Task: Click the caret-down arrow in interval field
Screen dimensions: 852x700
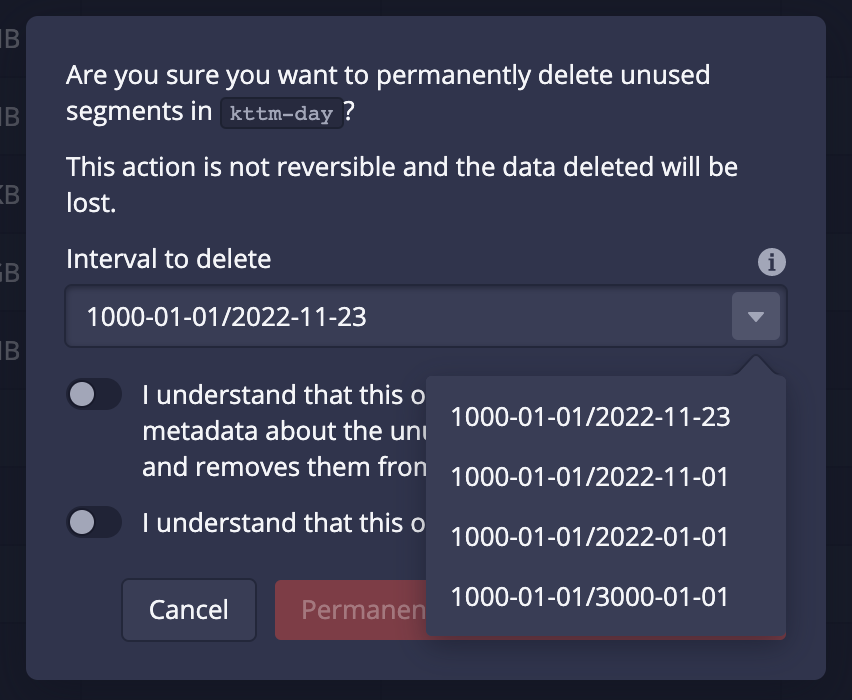Action: click(x=756, y=317)
